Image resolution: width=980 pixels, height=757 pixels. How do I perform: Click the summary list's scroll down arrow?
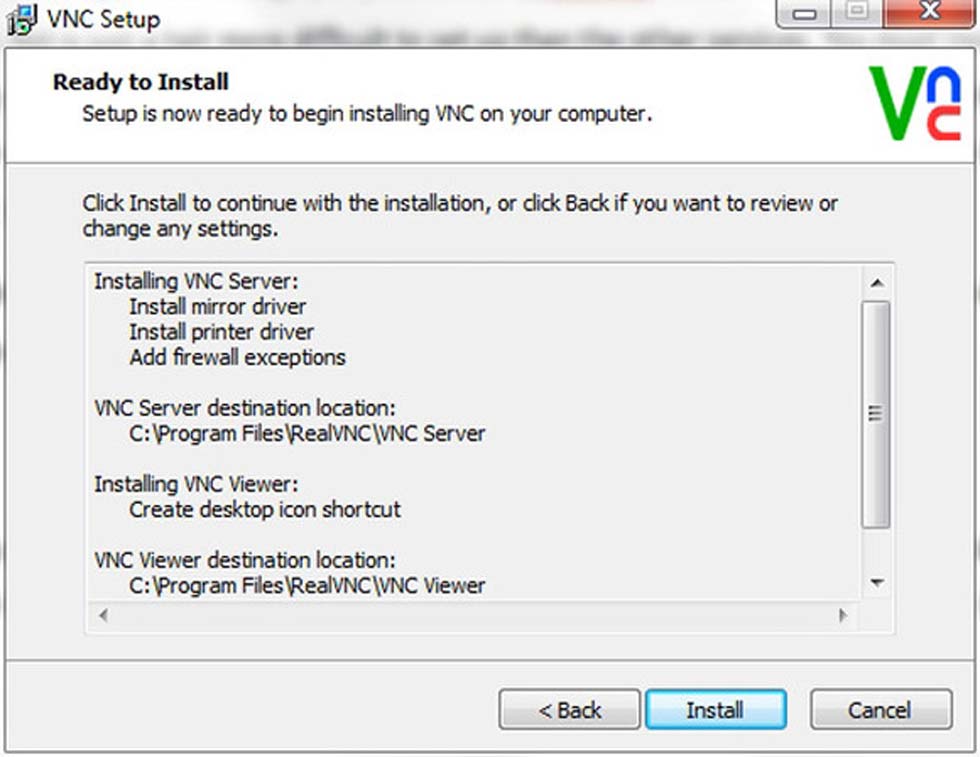point(876,583)
